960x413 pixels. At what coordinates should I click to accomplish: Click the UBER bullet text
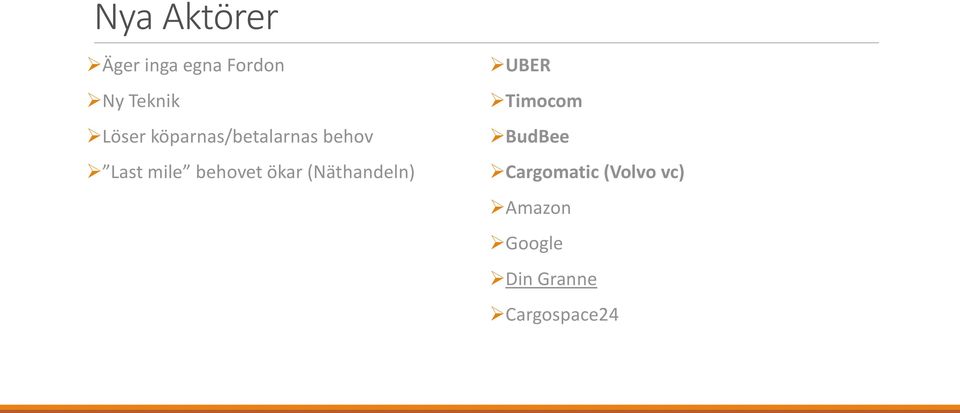point(528,65)
